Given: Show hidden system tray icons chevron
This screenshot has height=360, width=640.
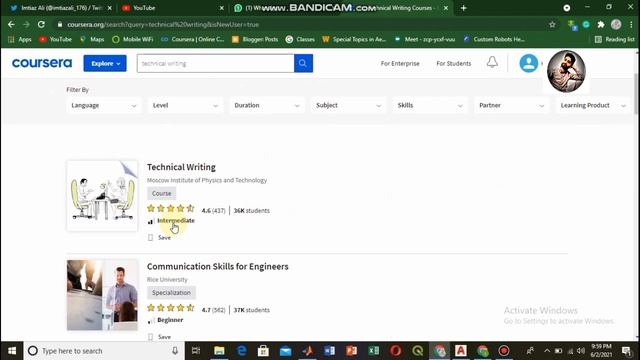Looking at the screenshot, I should pyautogui.click(x=547, y=351).
